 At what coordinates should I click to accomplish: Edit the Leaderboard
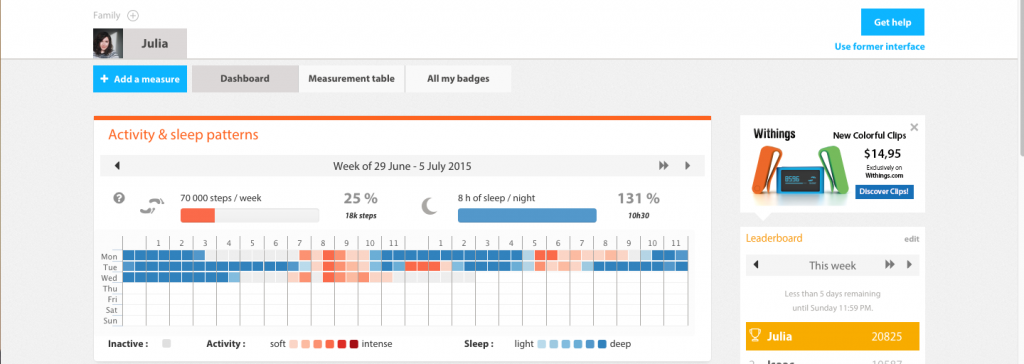click(912, 239)
